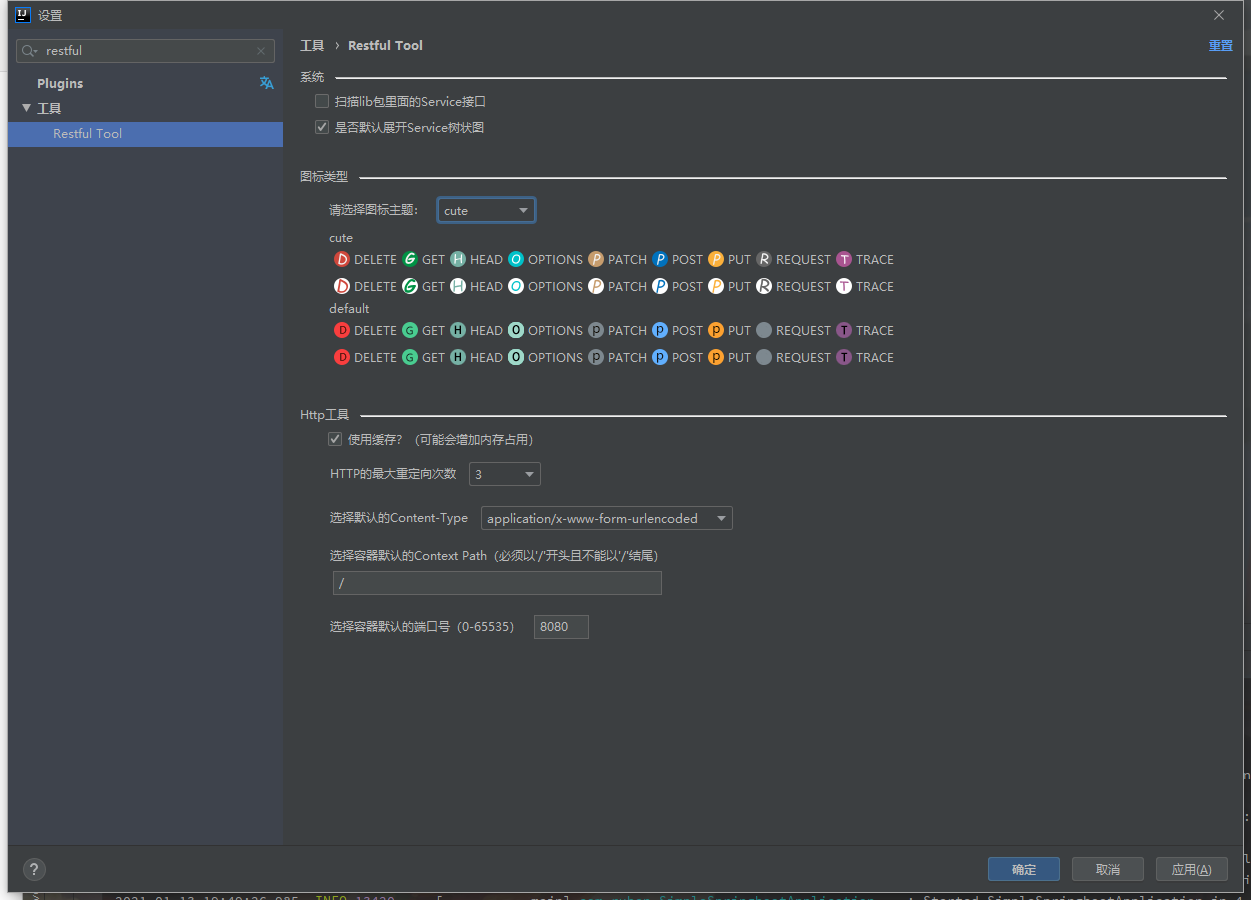1251x900 pixels.
Task: Clear the search field with the X icon
Action: (x=261, y=51)
